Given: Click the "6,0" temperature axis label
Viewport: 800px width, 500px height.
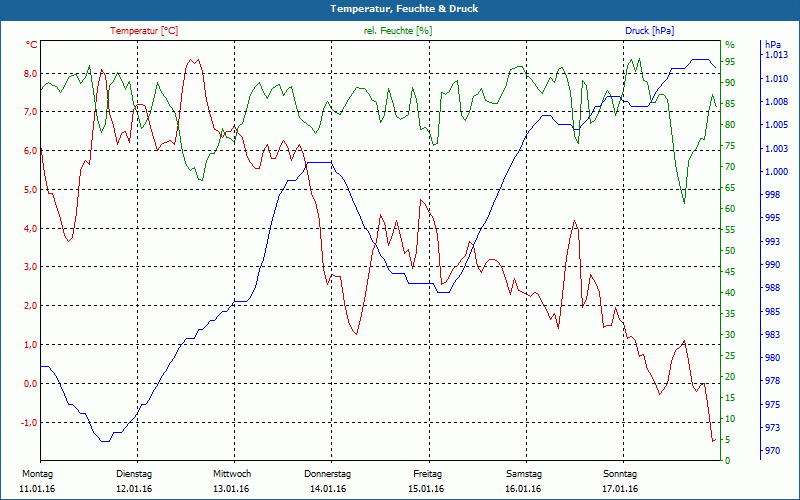Looking at the screenshot, I should coord(31,151).
